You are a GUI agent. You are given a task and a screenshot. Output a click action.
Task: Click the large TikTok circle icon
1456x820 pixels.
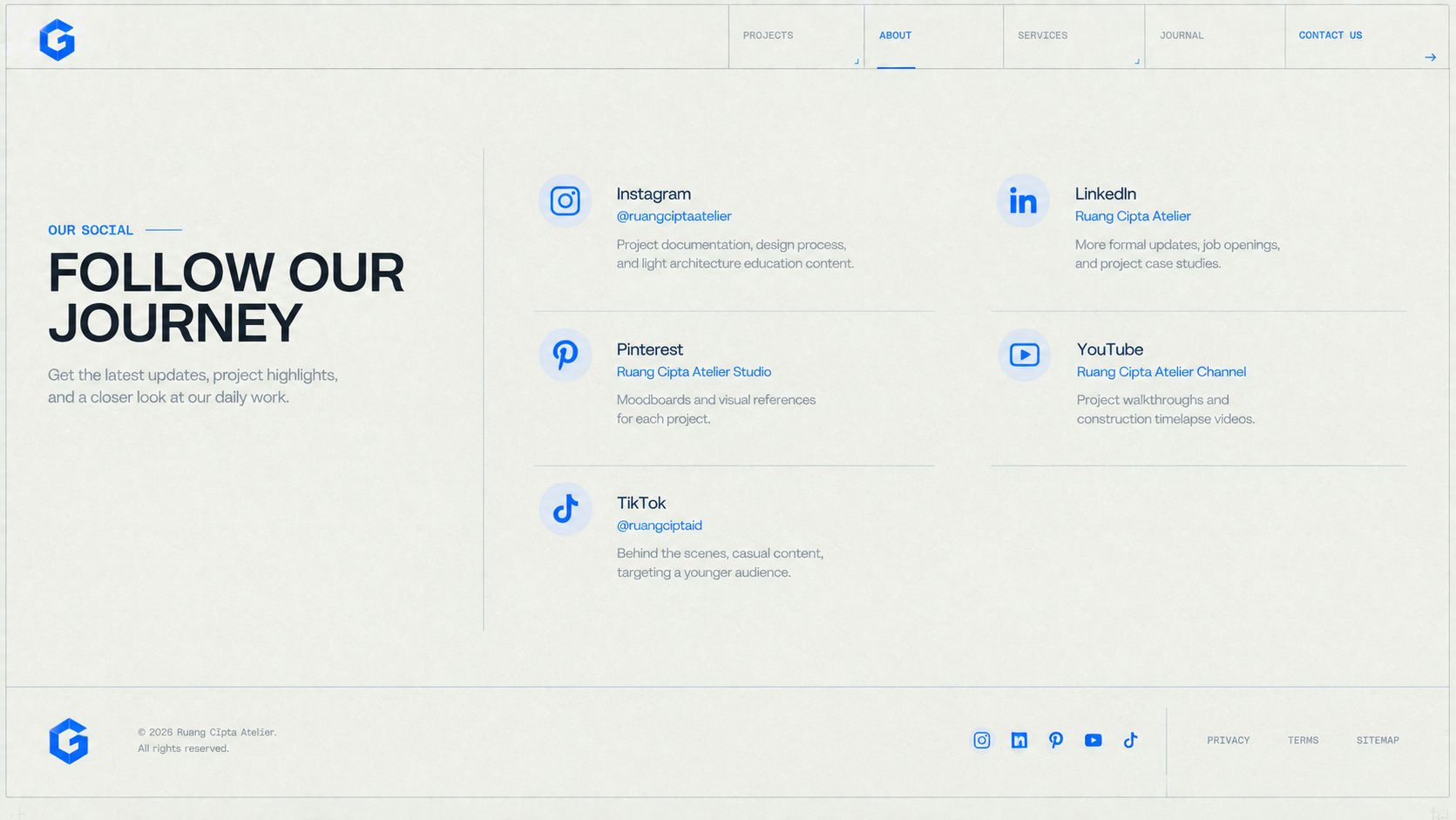[565, 509]
